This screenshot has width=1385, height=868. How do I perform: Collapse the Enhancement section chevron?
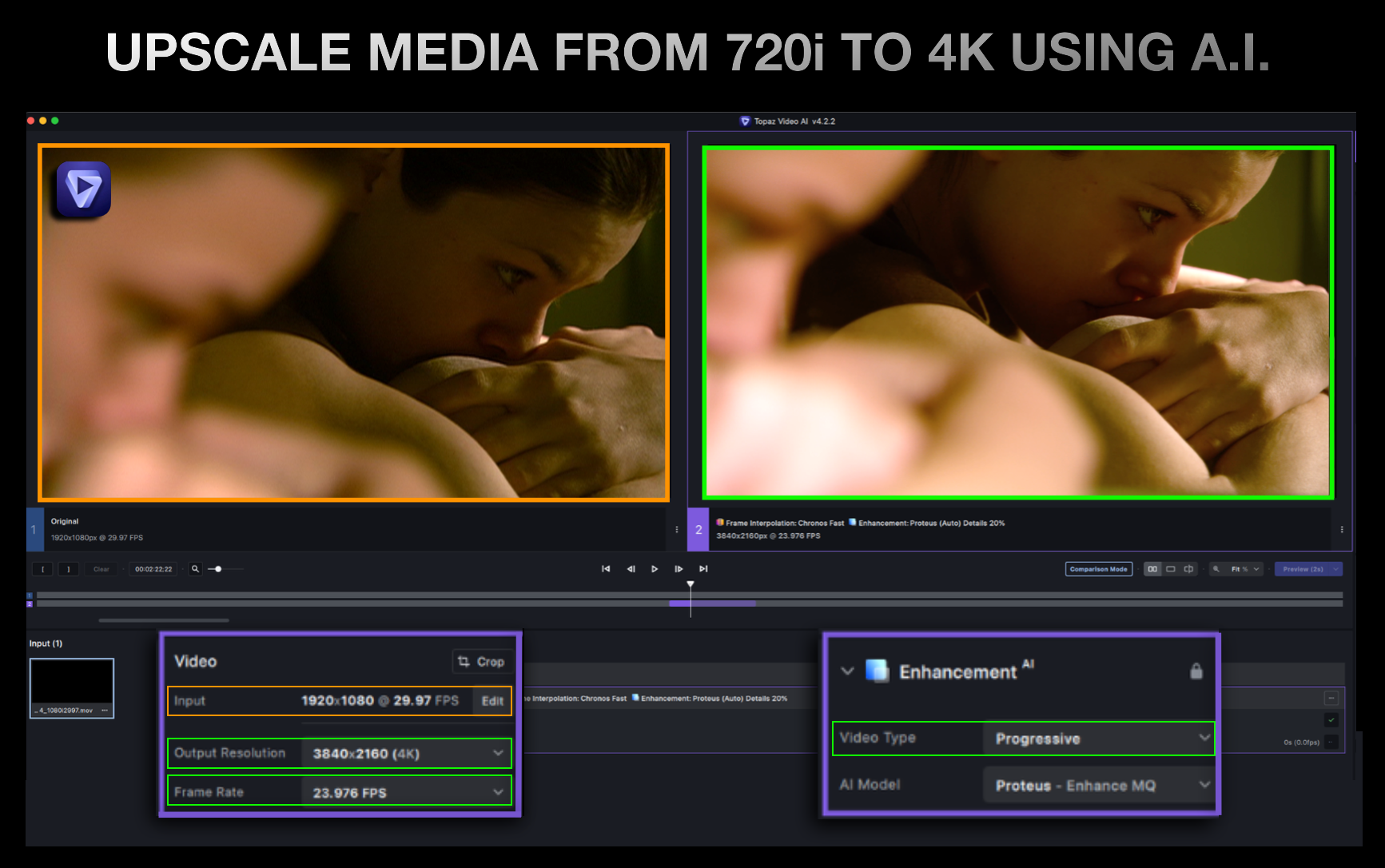coord(848,671)
